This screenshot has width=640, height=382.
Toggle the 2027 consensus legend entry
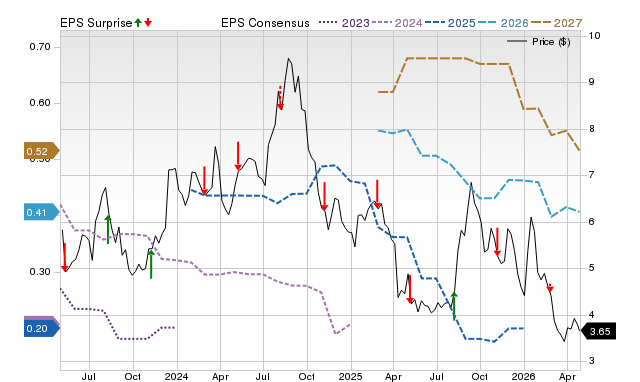coord(557,23)
